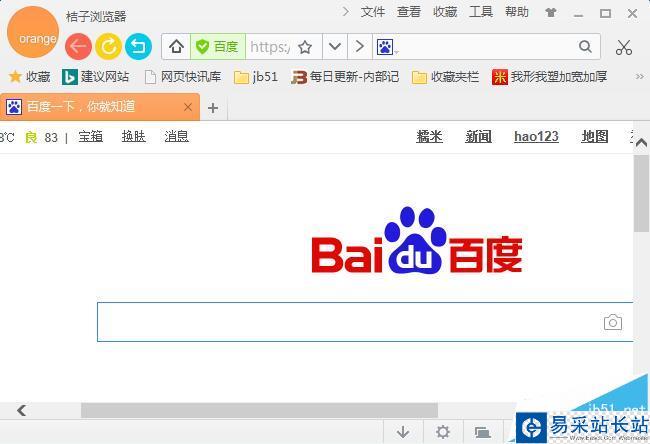Viewport: 650px width, 444px height.
Task: Minimize the browser window
Action: [578, 14]
